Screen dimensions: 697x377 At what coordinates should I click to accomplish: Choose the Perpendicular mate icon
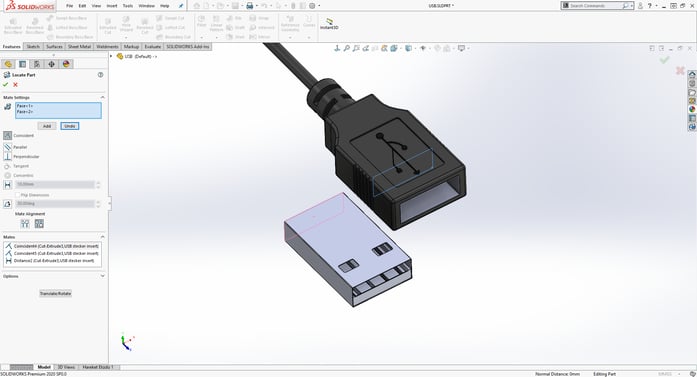coord(8,156)
